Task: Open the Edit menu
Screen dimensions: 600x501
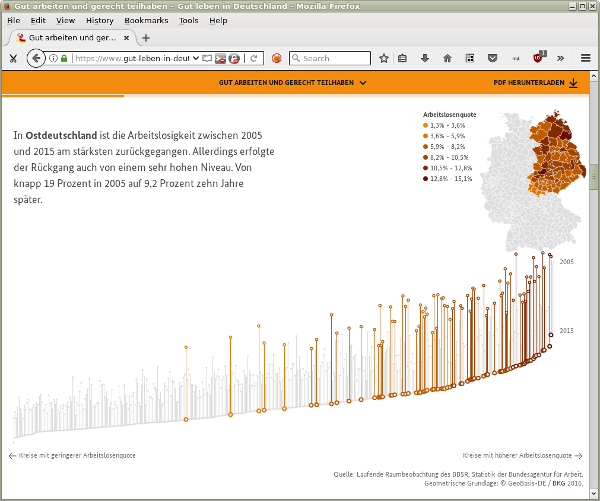Action: 38,21
